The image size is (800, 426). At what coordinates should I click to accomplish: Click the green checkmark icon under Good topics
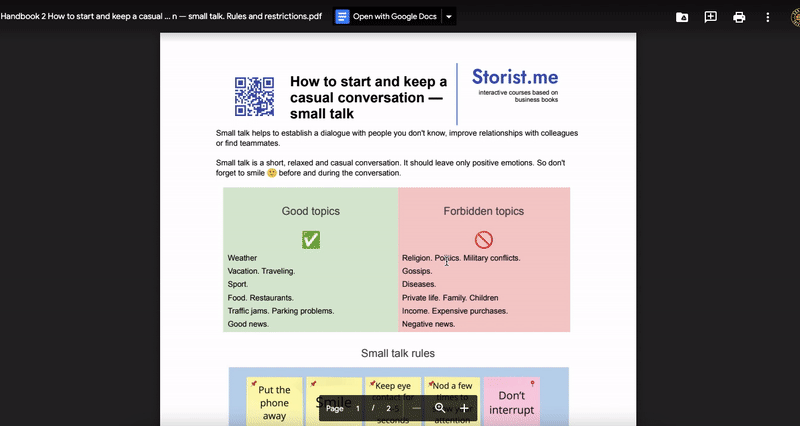[311, 240]
